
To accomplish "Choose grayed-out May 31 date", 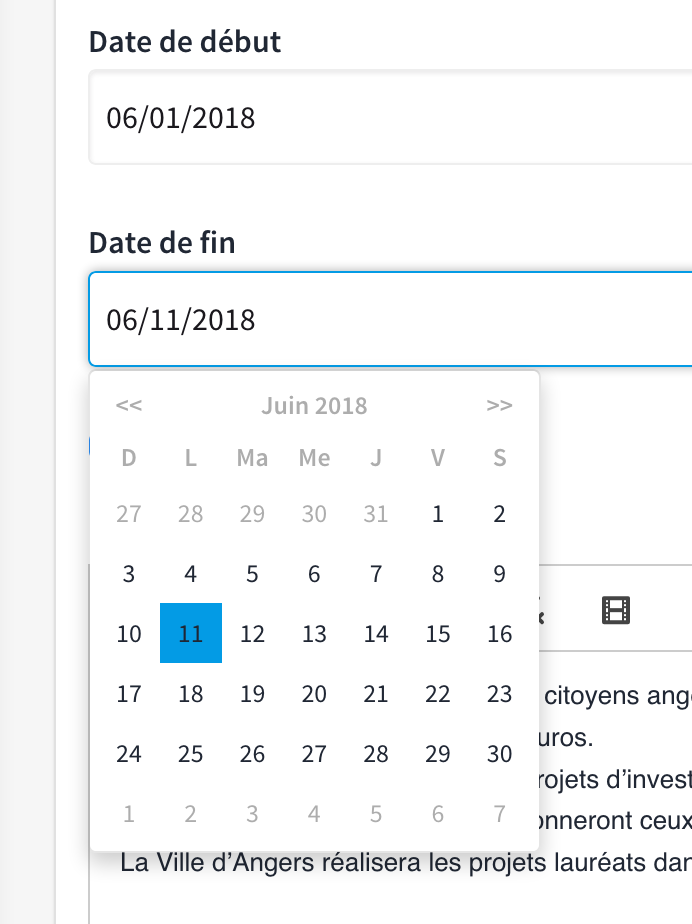I will 376,514.
